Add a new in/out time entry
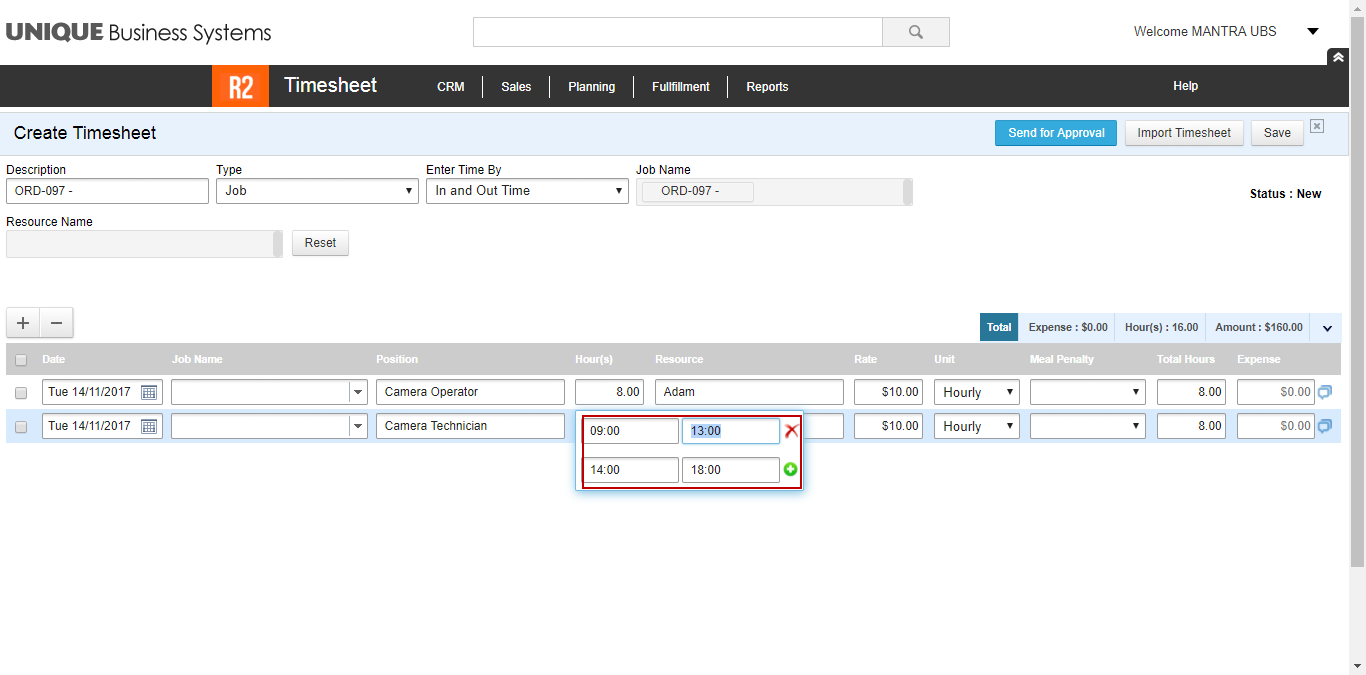 coord(790,470)
